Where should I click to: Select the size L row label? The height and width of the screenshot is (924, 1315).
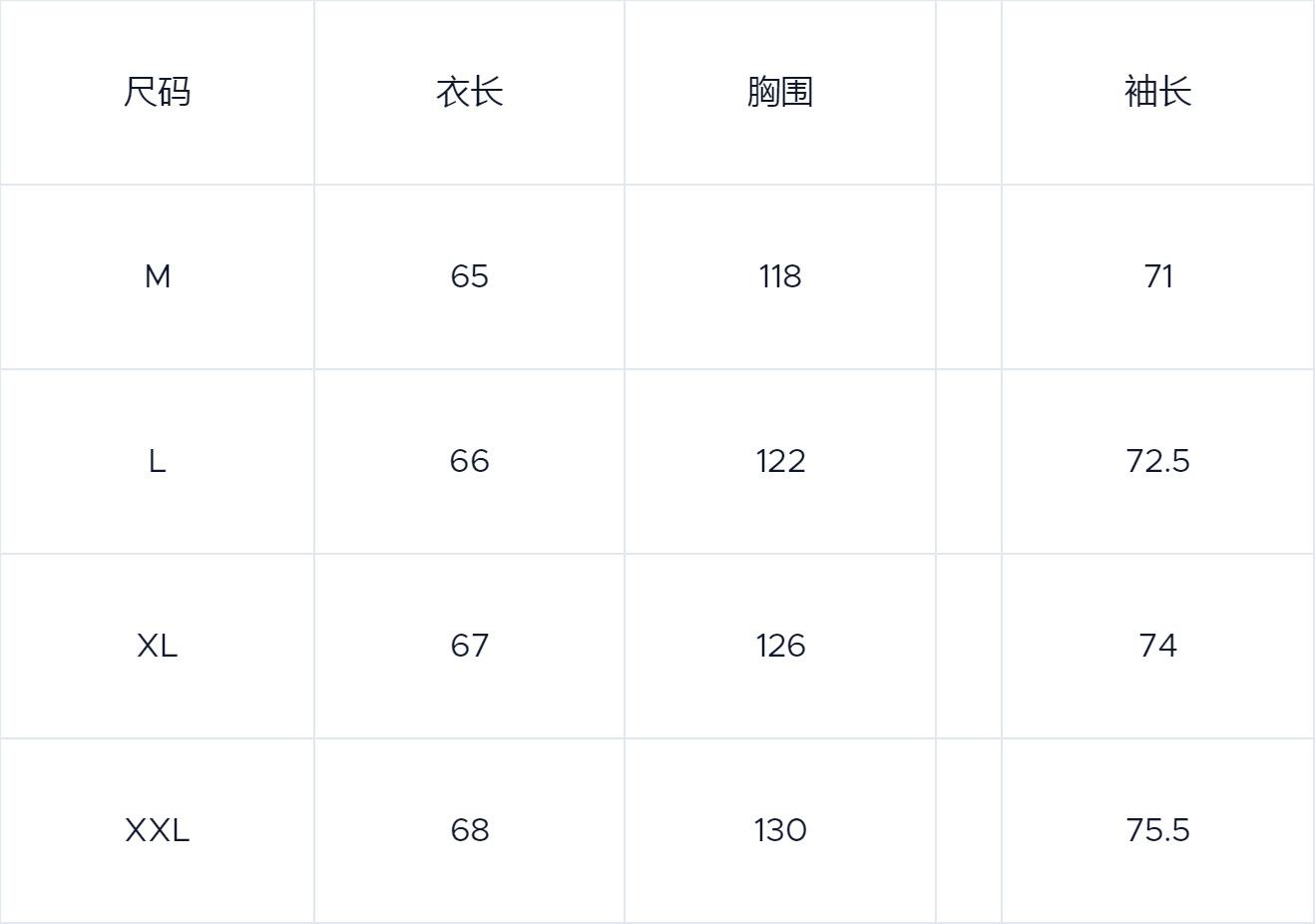coord(157,461)
